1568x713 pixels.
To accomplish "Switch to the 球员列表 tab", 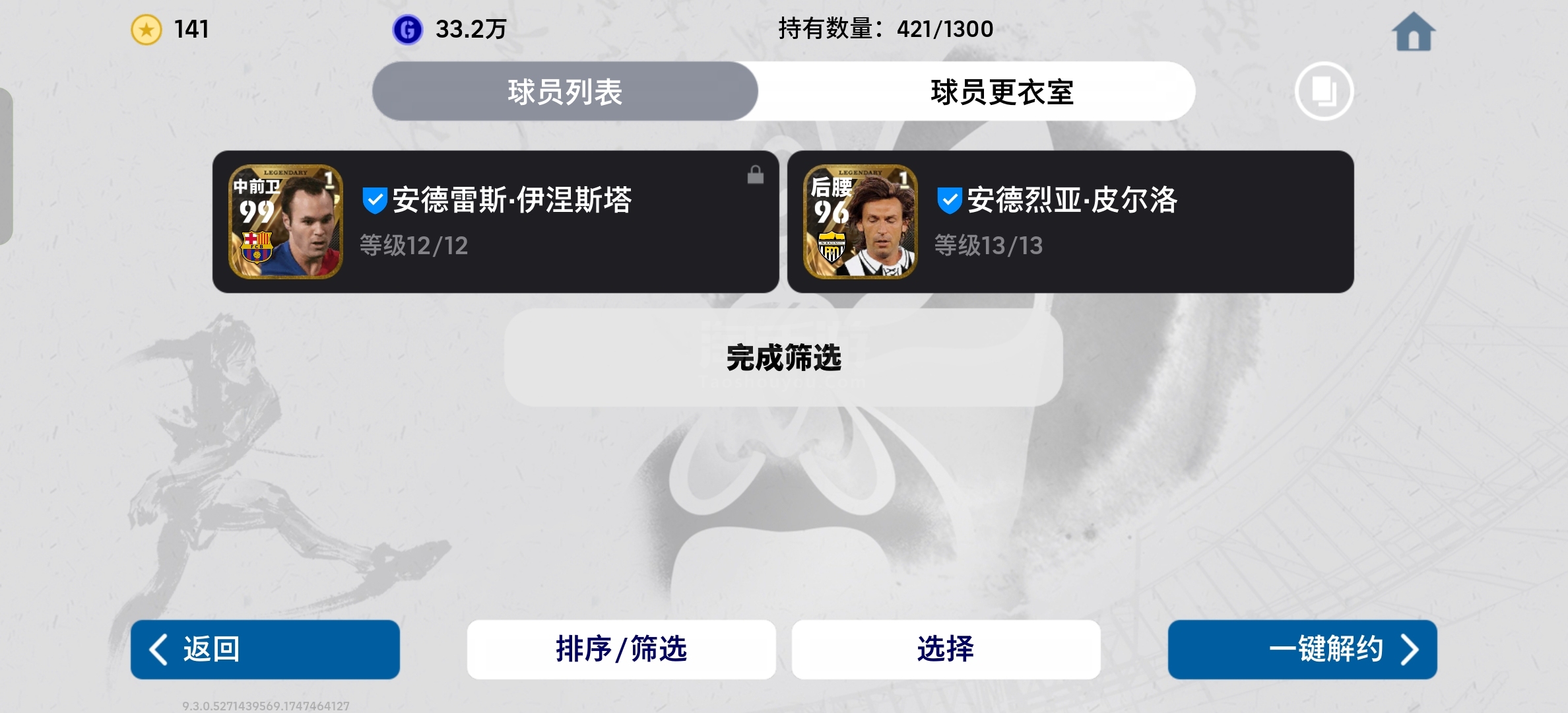I will pos(565,91).
